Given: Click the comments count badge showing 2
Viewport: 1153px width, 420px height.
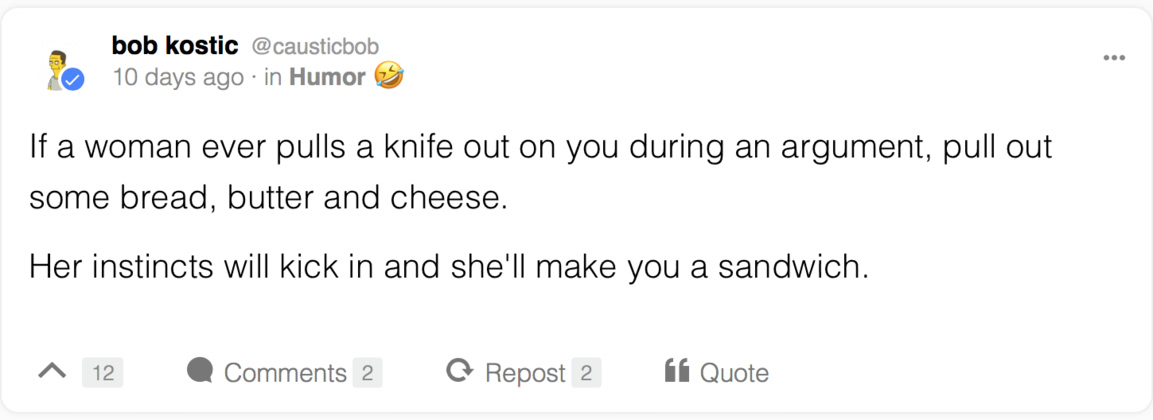Looking at the screenshot, I should 367,373.
